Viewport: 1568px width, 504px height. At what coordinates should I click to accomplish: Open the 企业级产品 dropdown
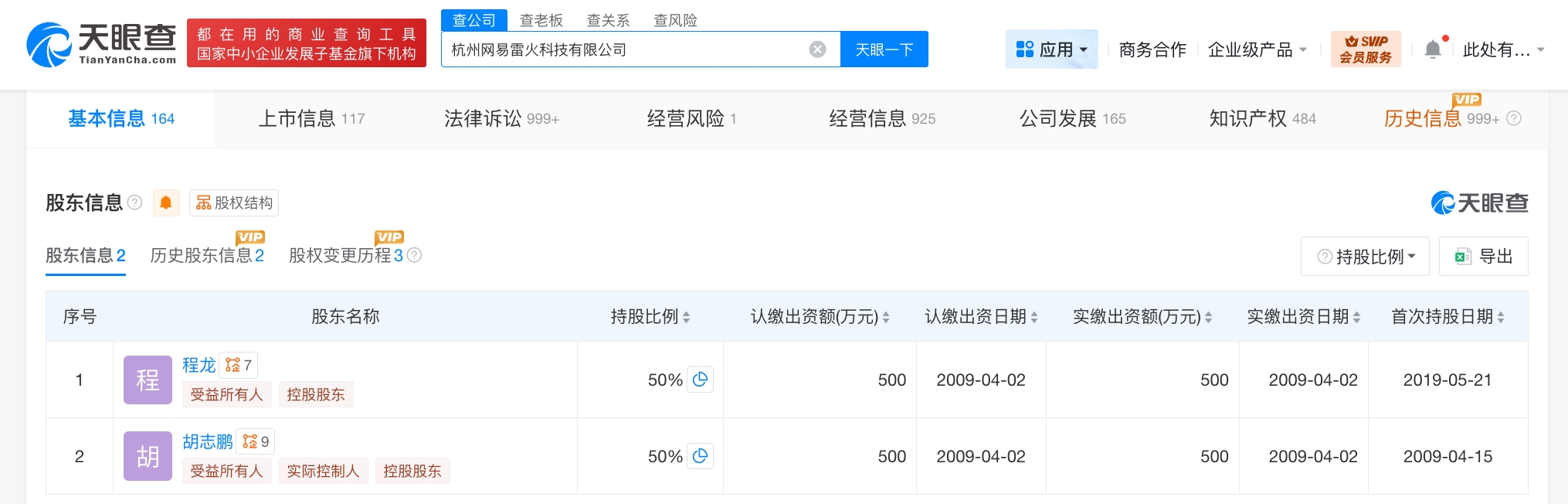(x=1257, y=49)
